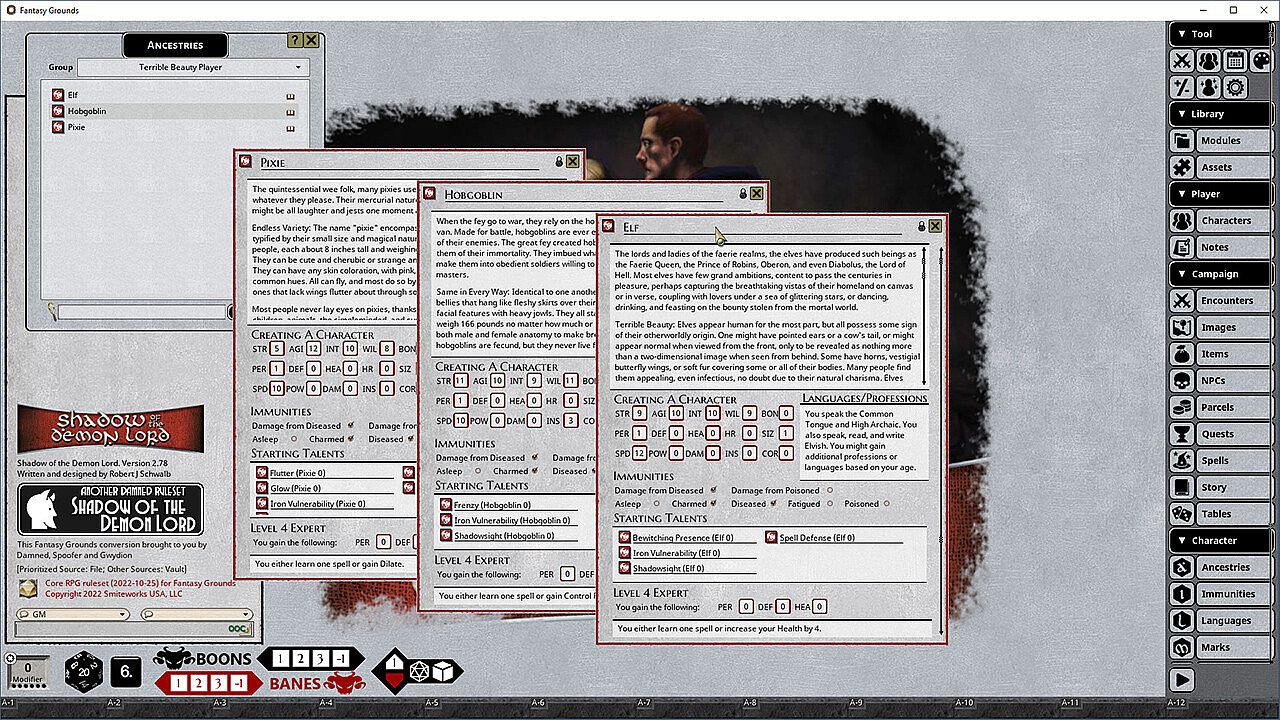Click boons number 2 box
Viewport: 1280px width, 720px height.
click(301, 659)
